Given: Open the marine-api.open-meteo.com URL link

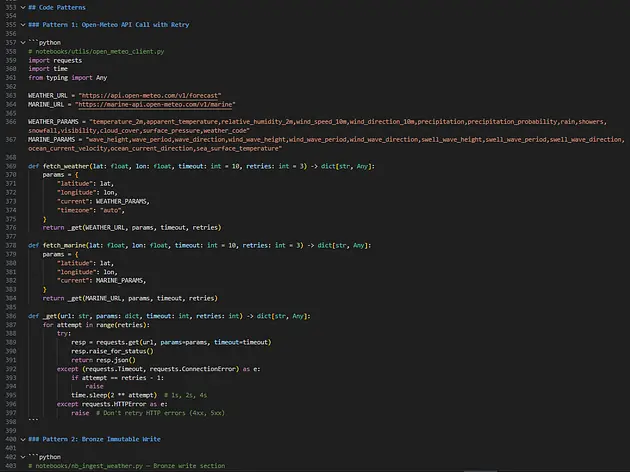Looking at the screenshot, I should (x=155, y=104).
